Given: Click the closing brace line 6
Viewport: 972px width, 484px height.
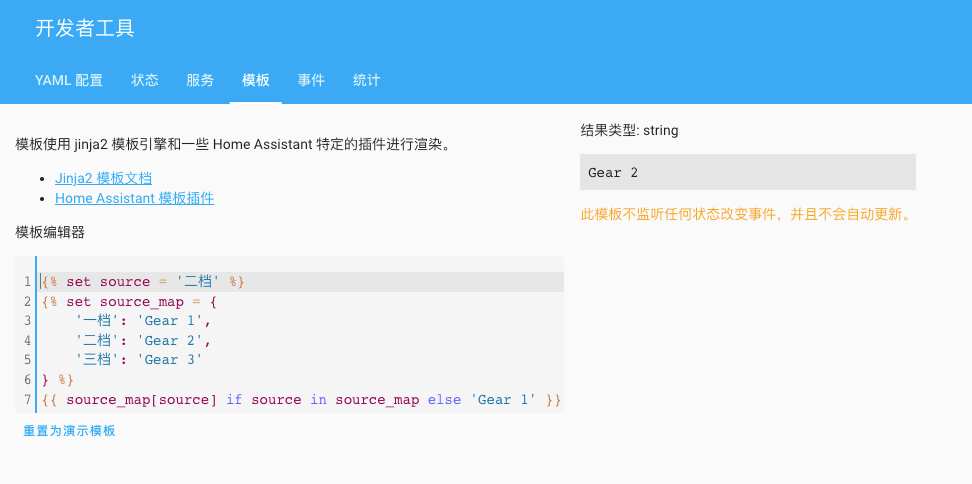Looking at the screenshot, I should (x=57, y=380).
